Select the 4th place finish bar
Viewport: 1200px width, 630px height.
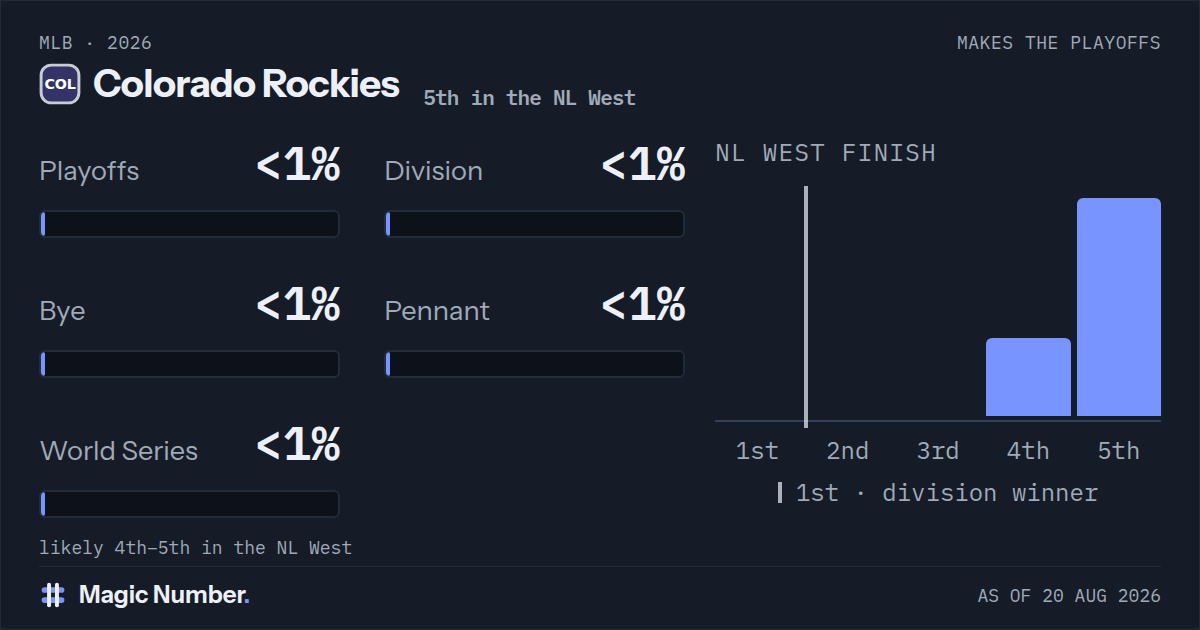(x=1028, y=377)
